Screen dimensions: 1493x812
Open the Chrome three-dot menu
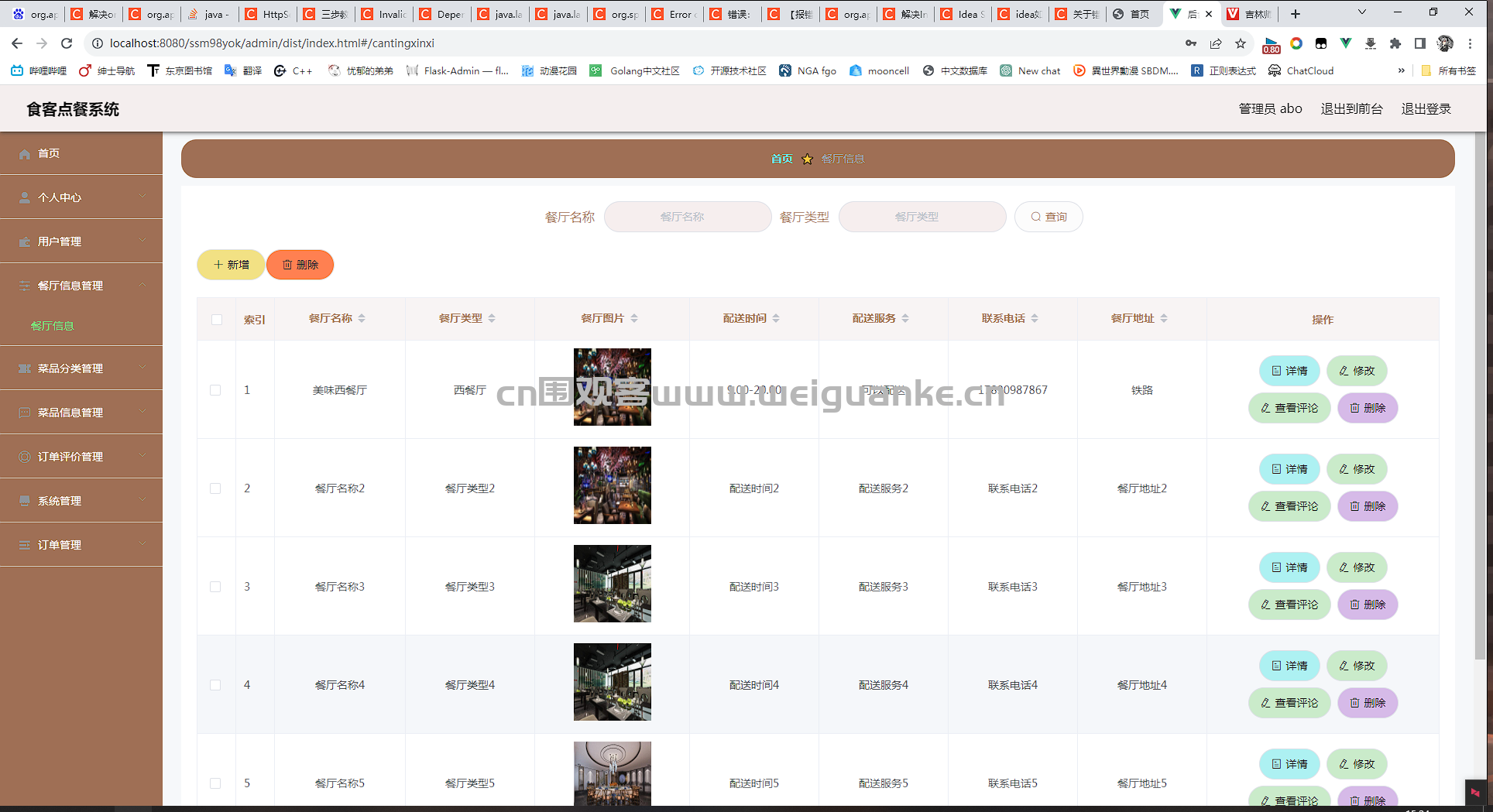pos(1470,43)
